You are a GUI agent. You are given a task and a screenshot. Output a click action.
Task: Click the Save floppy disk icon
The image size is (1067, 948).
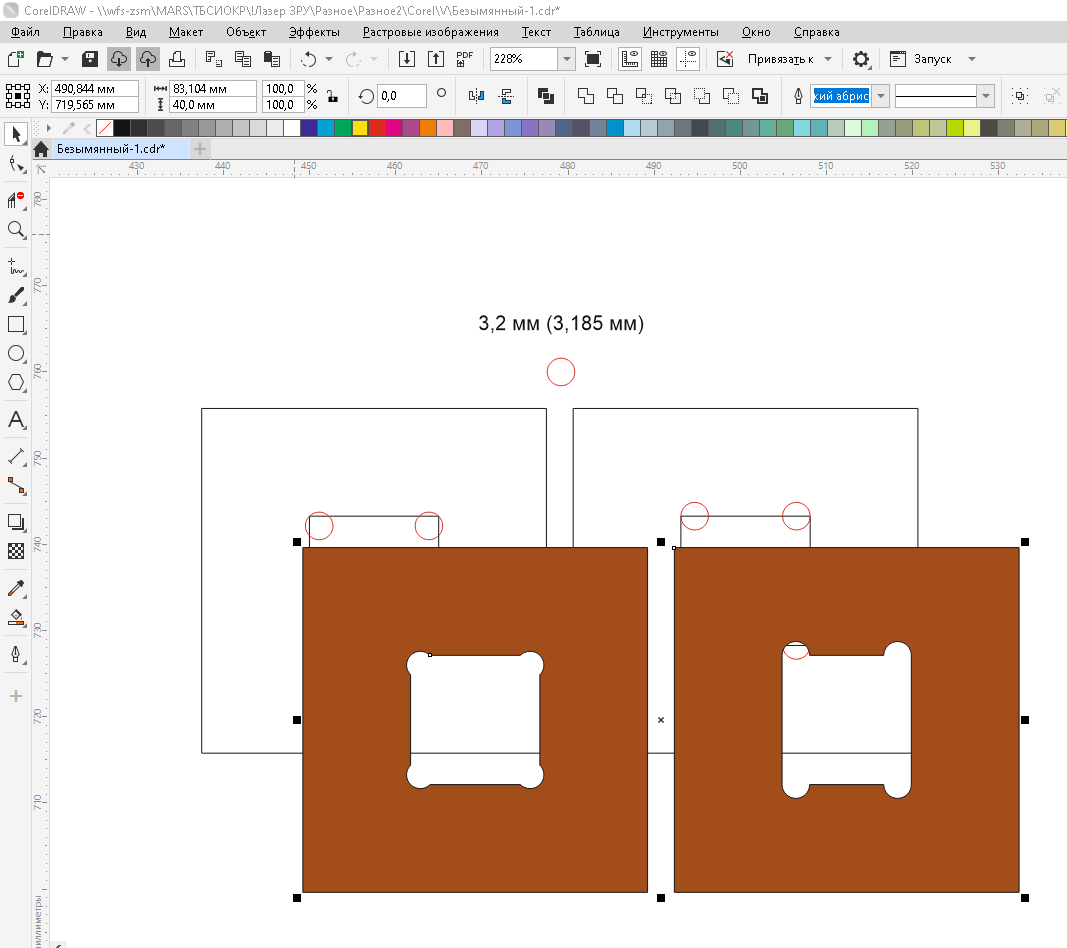90,59
